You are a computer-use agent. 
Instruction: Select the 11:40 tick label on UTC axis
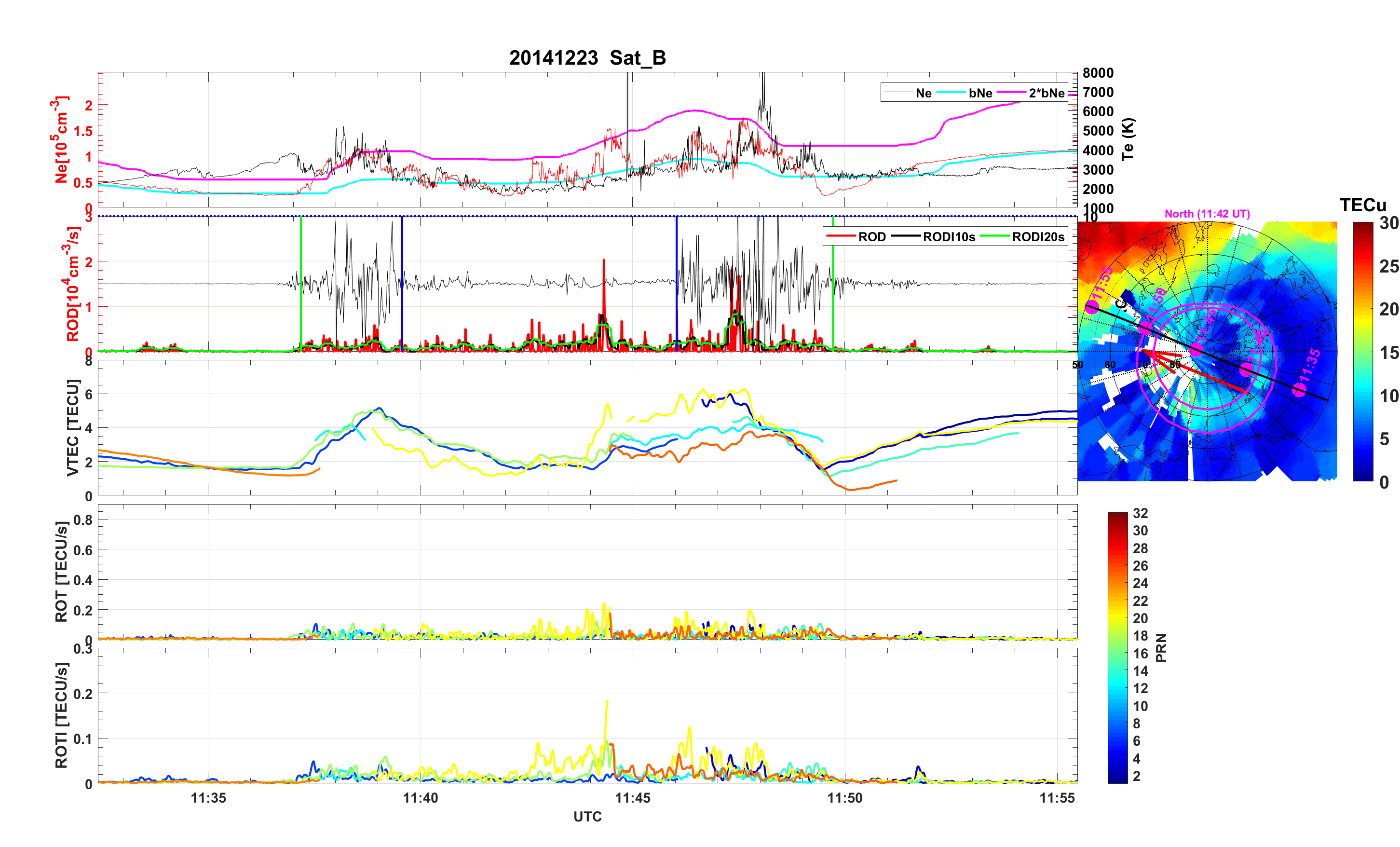(x=421, y=798)
